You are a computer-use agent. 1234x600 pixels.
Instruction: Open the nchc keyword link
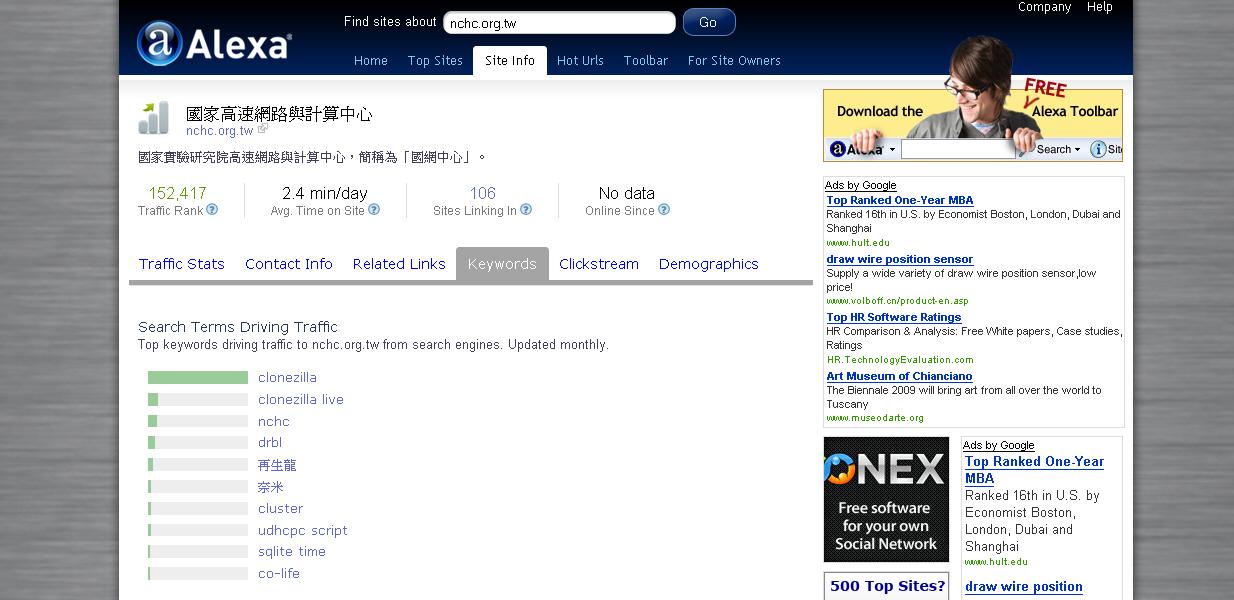[x=274, y=422]
